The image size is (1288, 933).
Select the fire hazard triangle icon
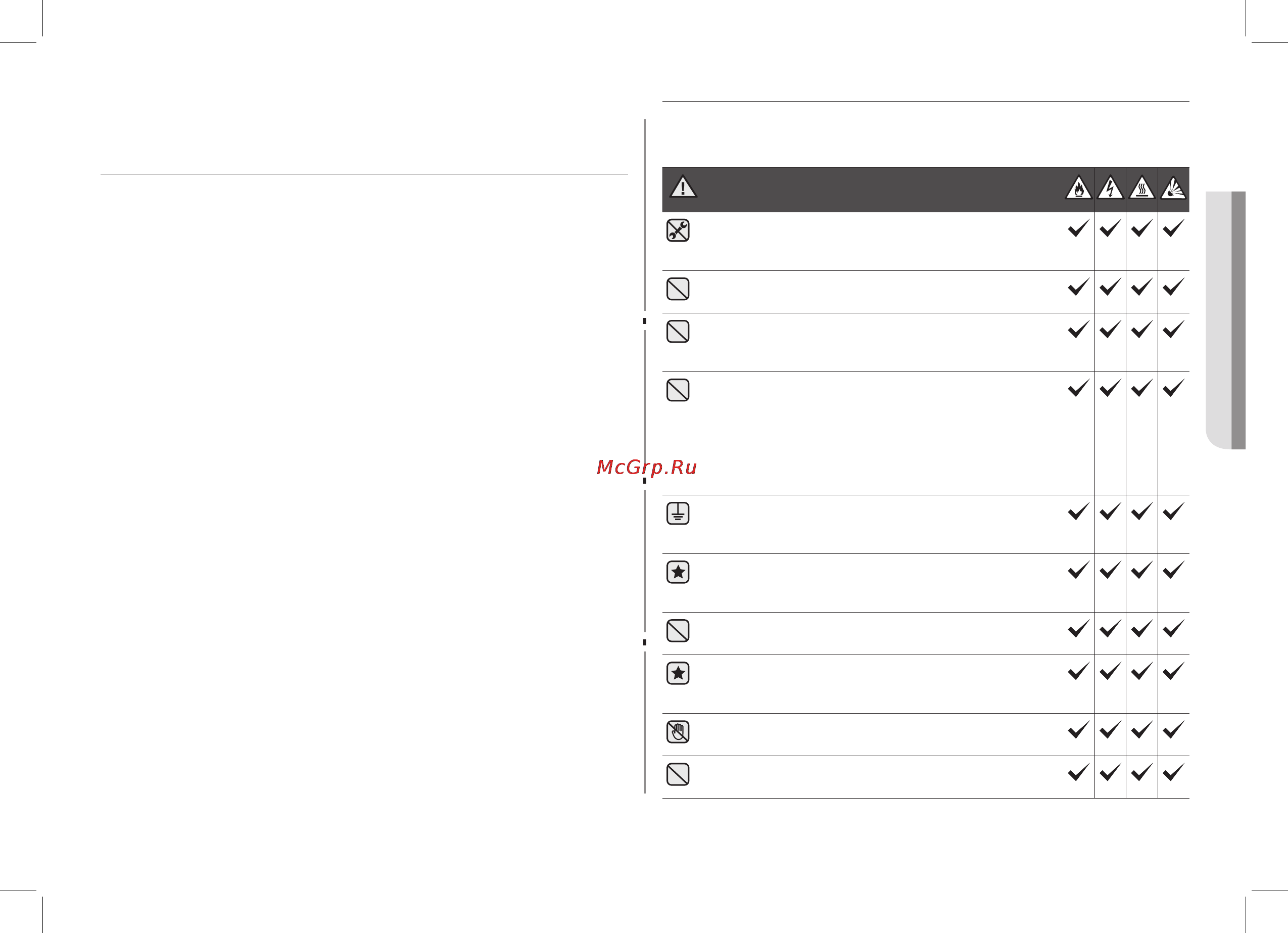1078,188
